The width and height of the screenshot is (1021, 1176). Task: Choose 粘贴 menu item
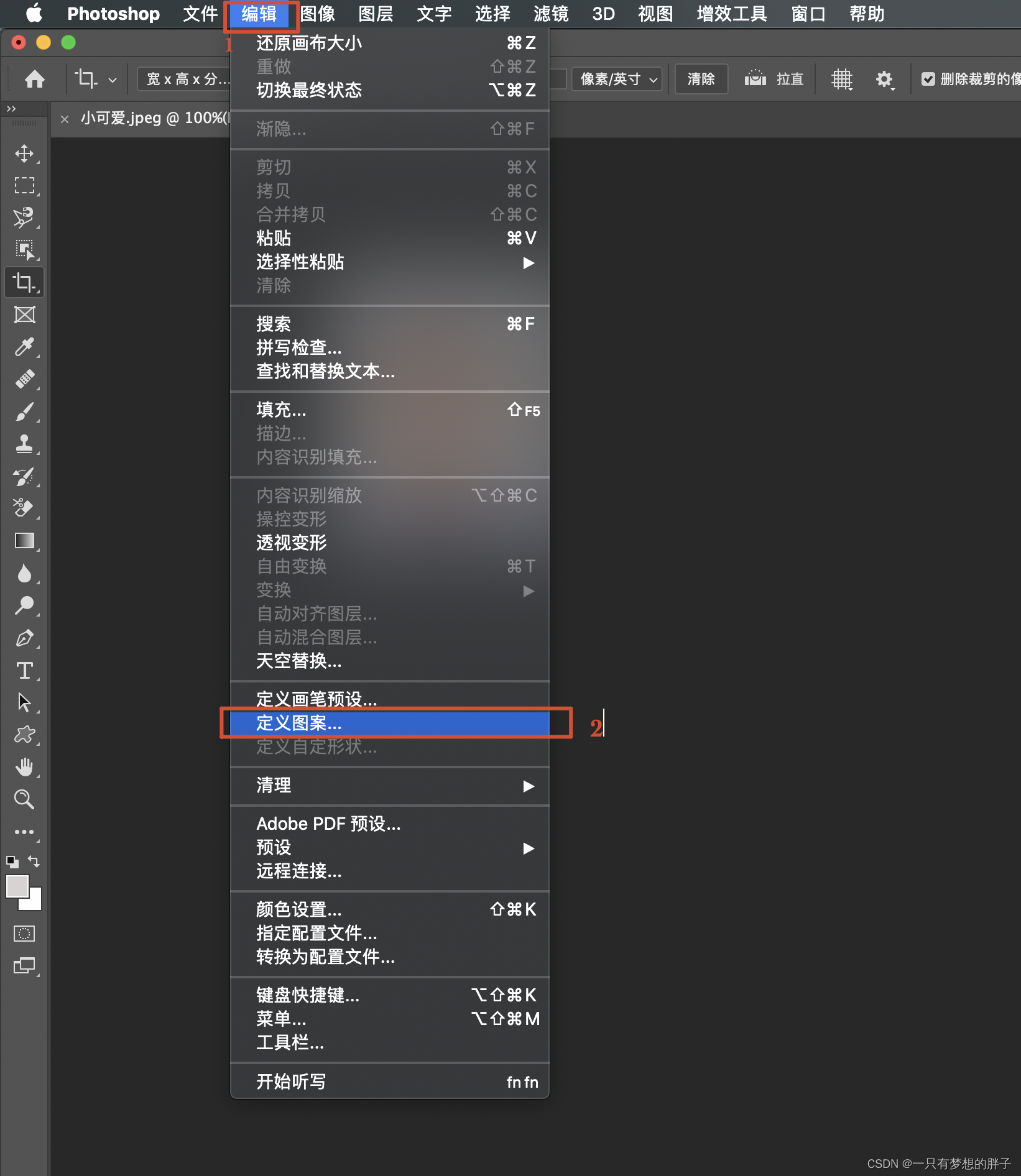click(x=390, y=238)
